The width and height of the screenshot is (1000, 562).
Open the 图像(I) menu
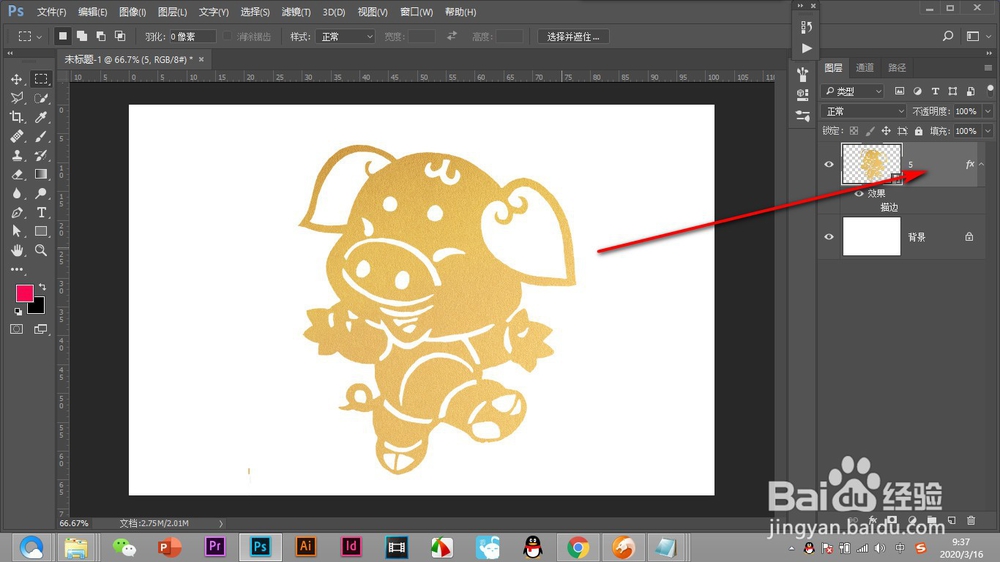pos(133,12)
